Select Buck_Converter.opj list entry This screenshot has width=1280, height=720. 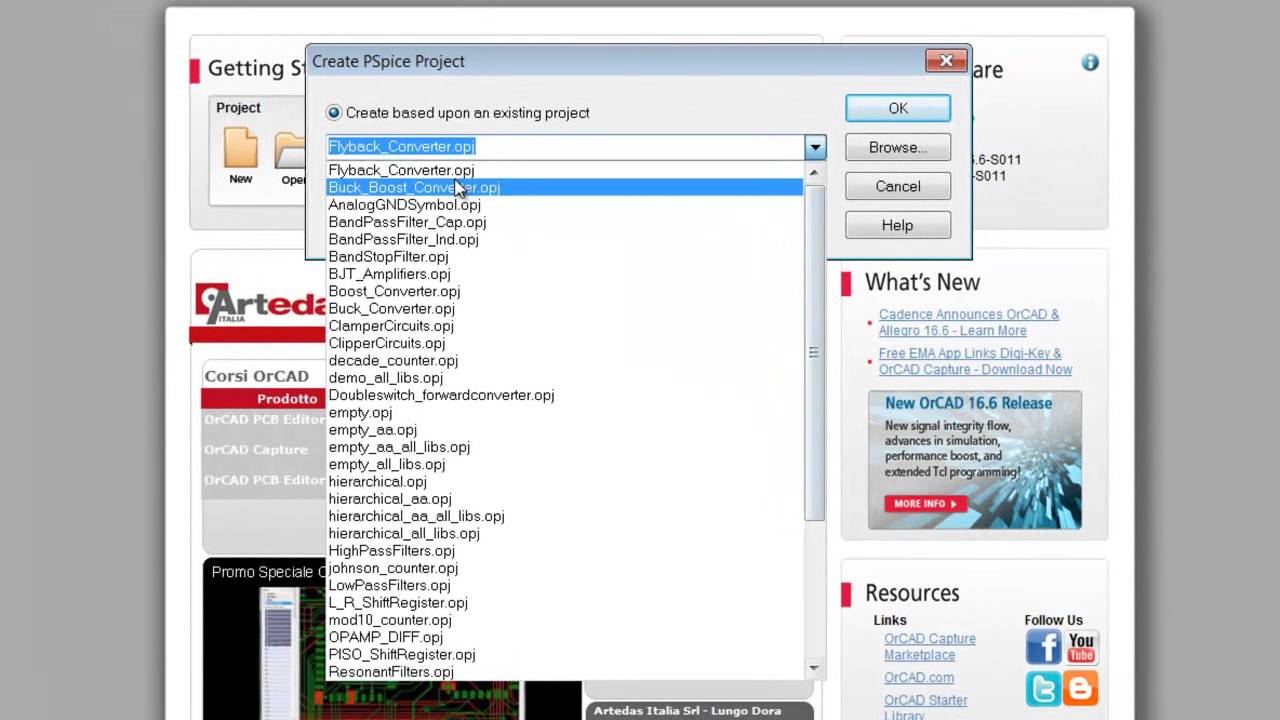pyautogui.click(x=565, y=308)
